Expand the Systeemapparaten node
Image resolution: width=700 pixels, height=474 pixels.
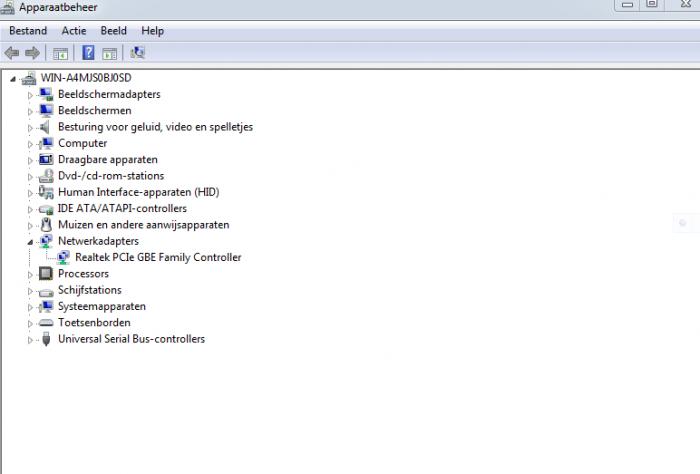click(30, 307)
